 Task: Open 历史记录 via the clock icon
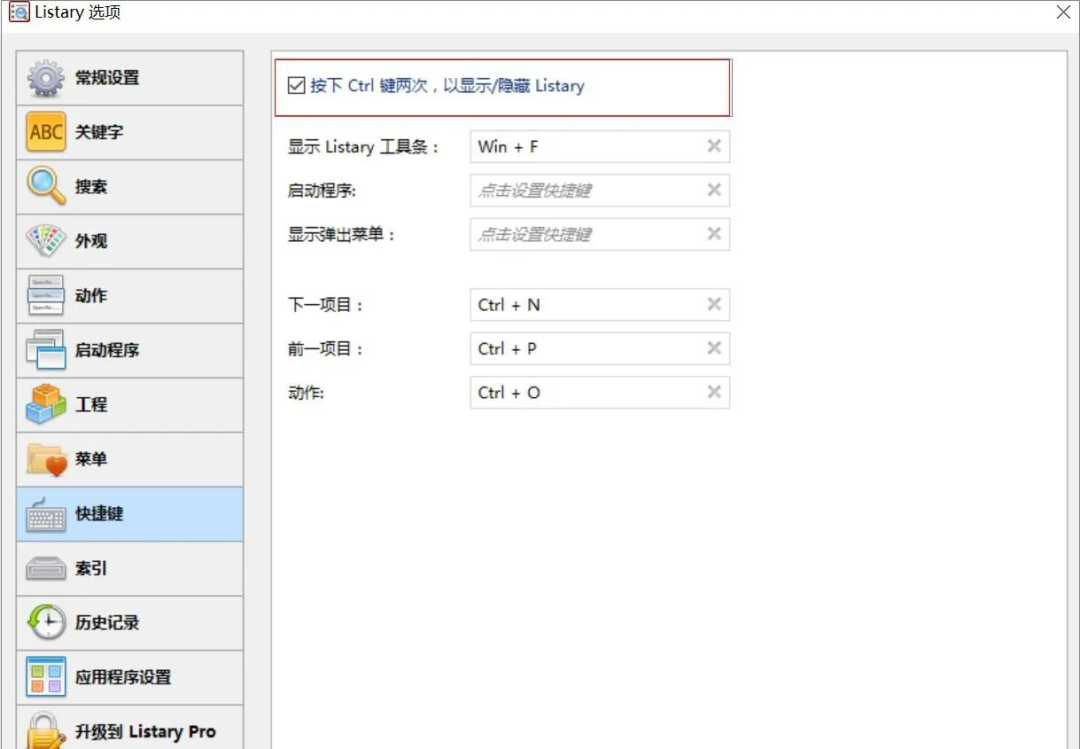click(44, 622)
